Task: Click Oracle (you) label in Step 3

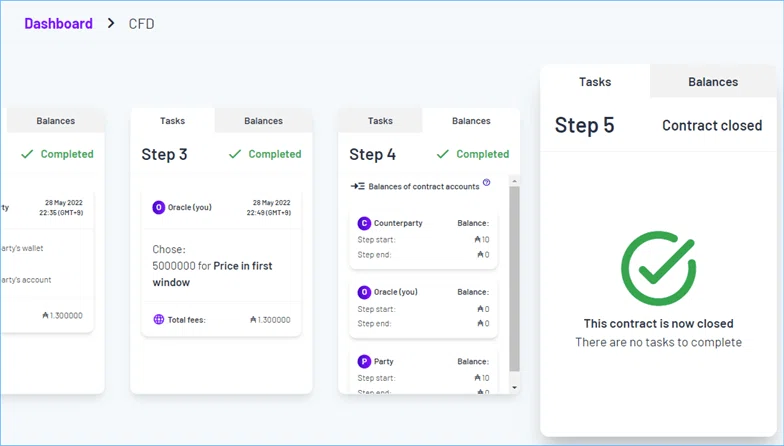Action: [x=190, y=207]
